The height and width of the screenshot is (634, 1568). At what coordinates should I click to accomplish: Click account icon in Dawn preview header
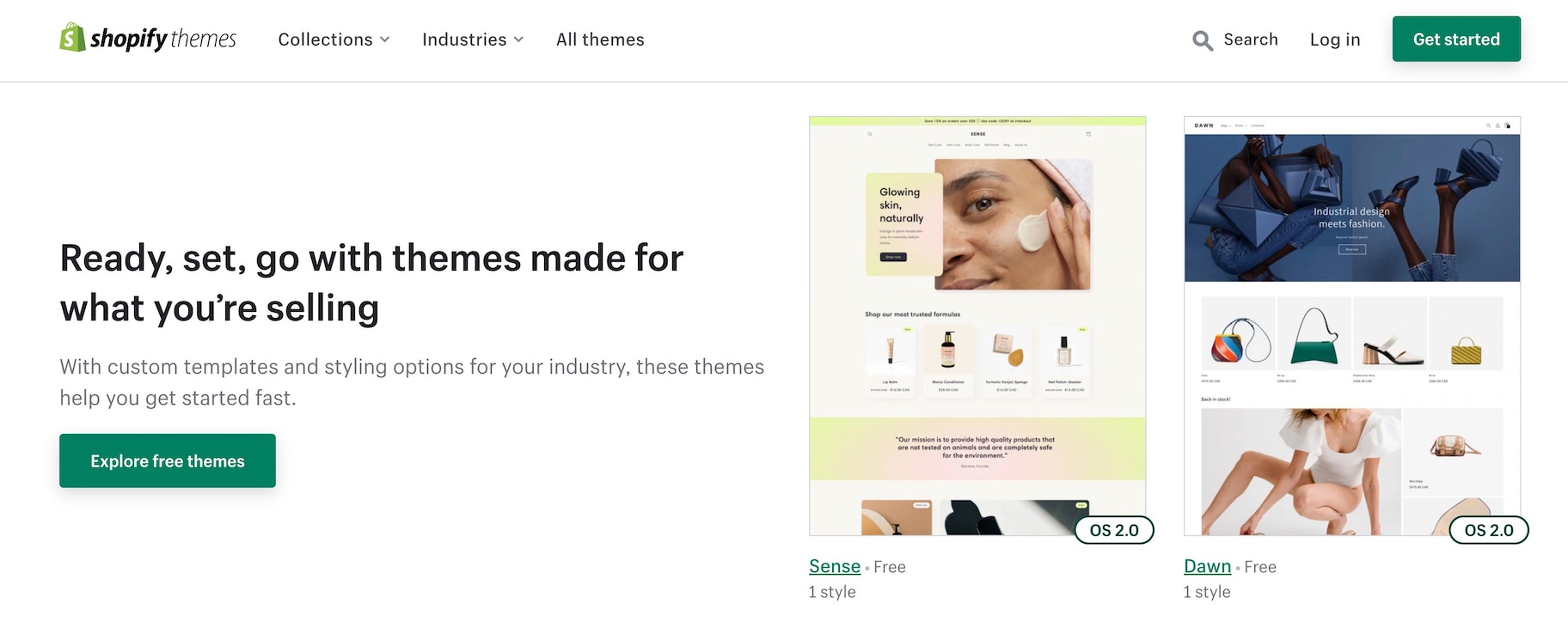pyautogui.click(x=1498, y=126)
